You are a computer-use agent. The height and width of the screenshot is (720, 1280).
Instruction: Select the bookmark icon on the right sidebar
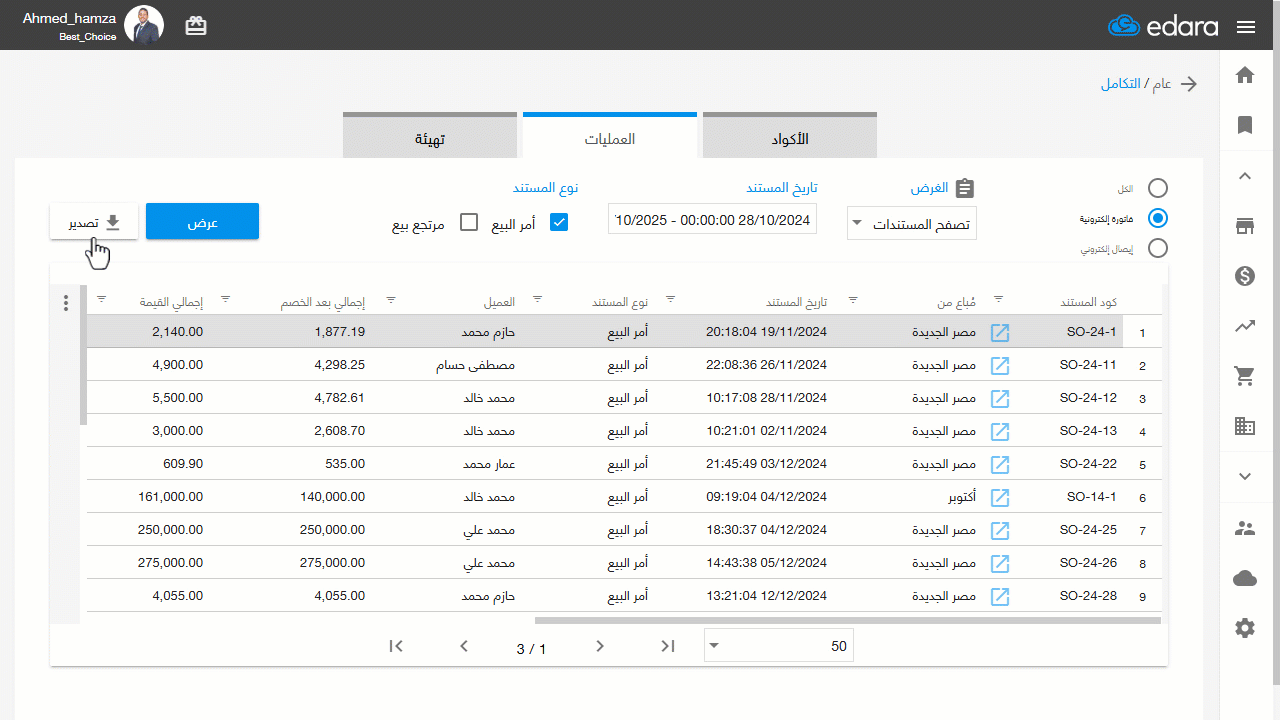click(1245, 124)
